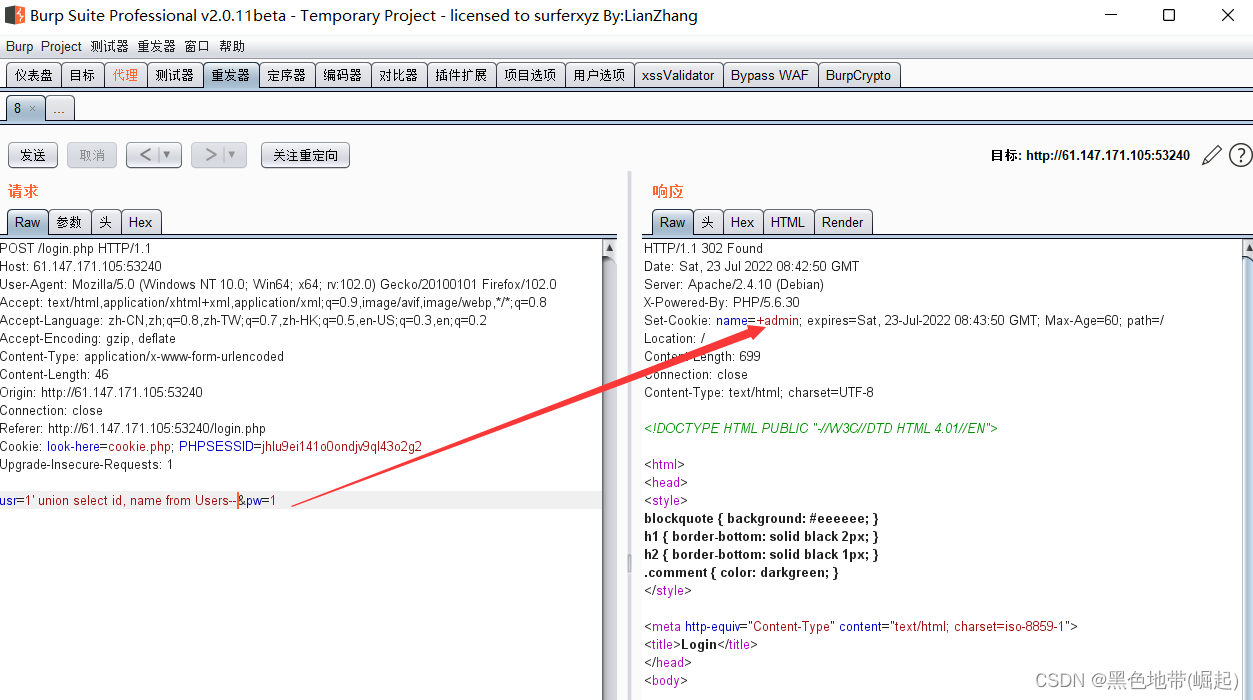Click the DOCTYPE declaration line in response
This screenshot has width=1253, height=700.
[x=821, y=428]
